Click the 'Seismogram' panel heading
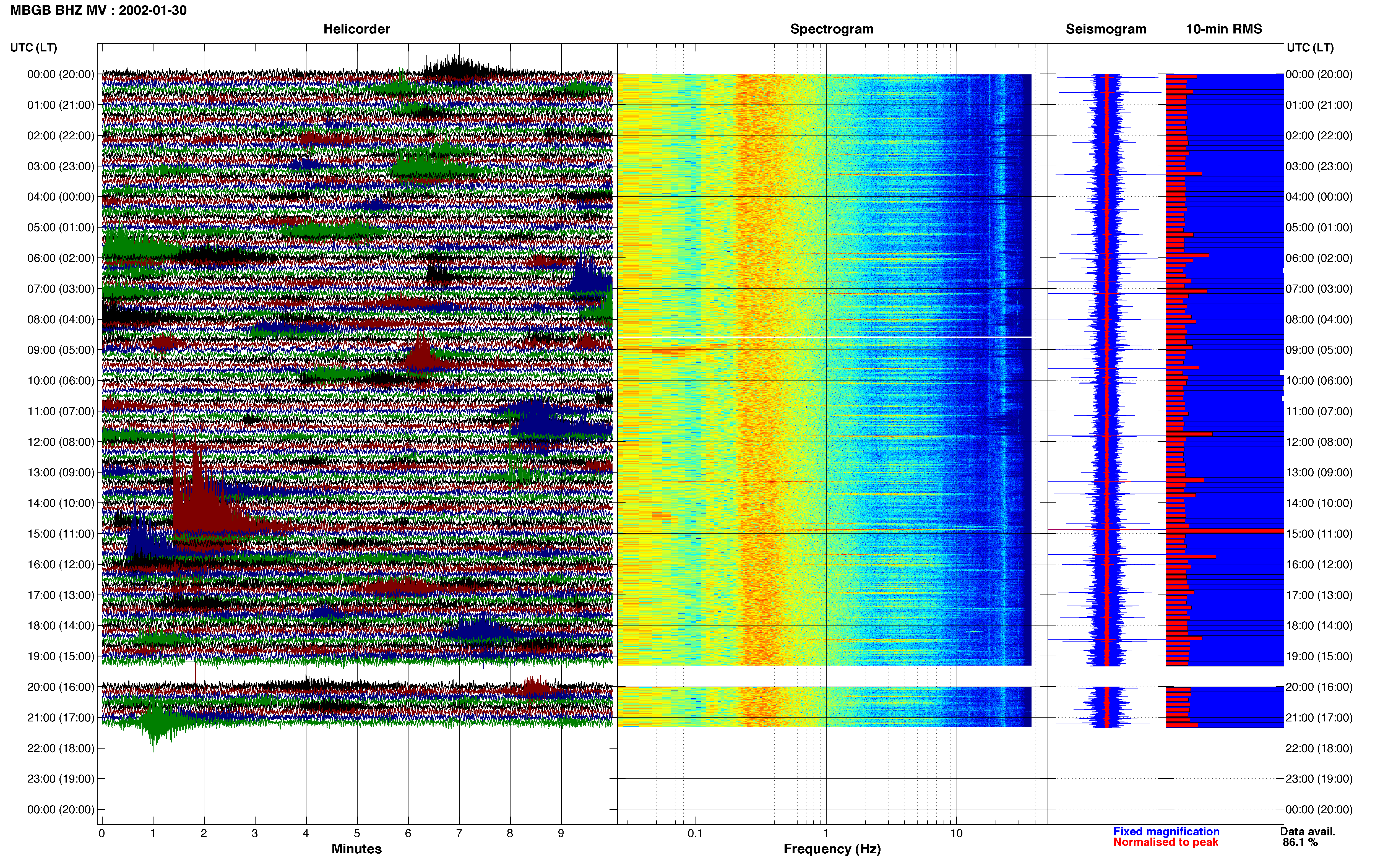 [x=1106, y=29]
